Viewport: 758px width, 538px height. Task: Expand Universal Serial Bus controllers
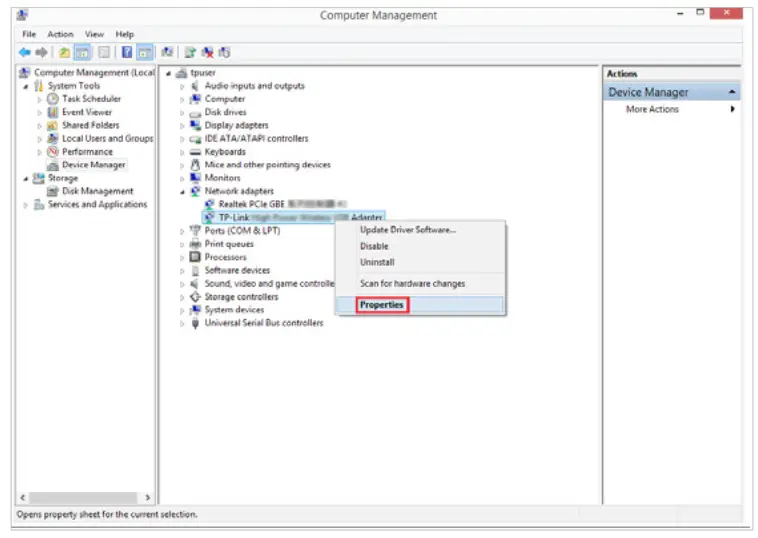pos(183,323)
